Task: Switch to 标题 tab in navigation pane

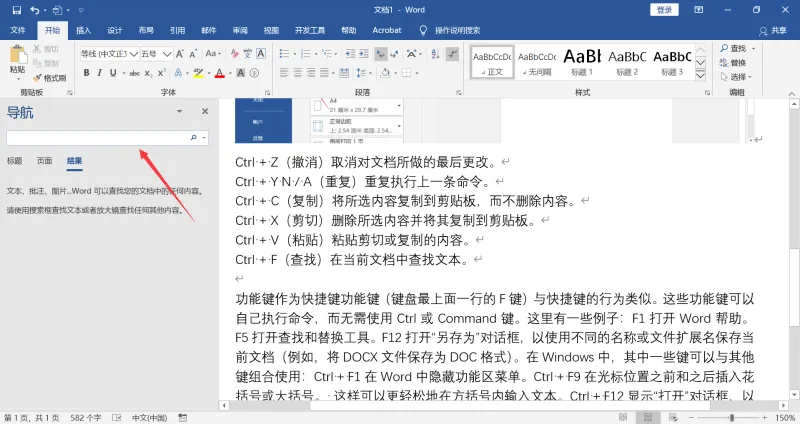Action: pyautogui.click(x=14, y=161)
